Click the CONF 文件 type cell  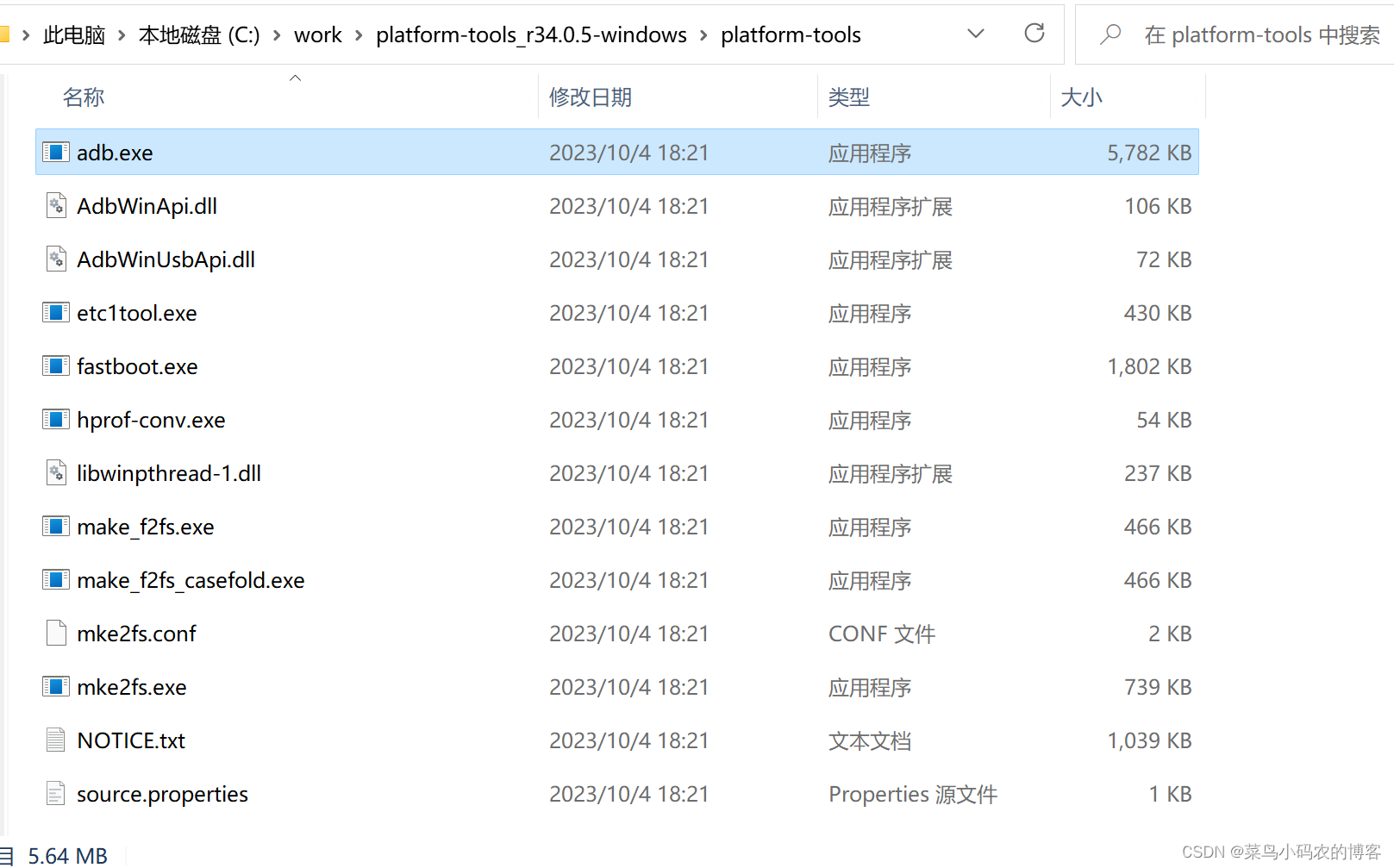click(x=882, y=634)
